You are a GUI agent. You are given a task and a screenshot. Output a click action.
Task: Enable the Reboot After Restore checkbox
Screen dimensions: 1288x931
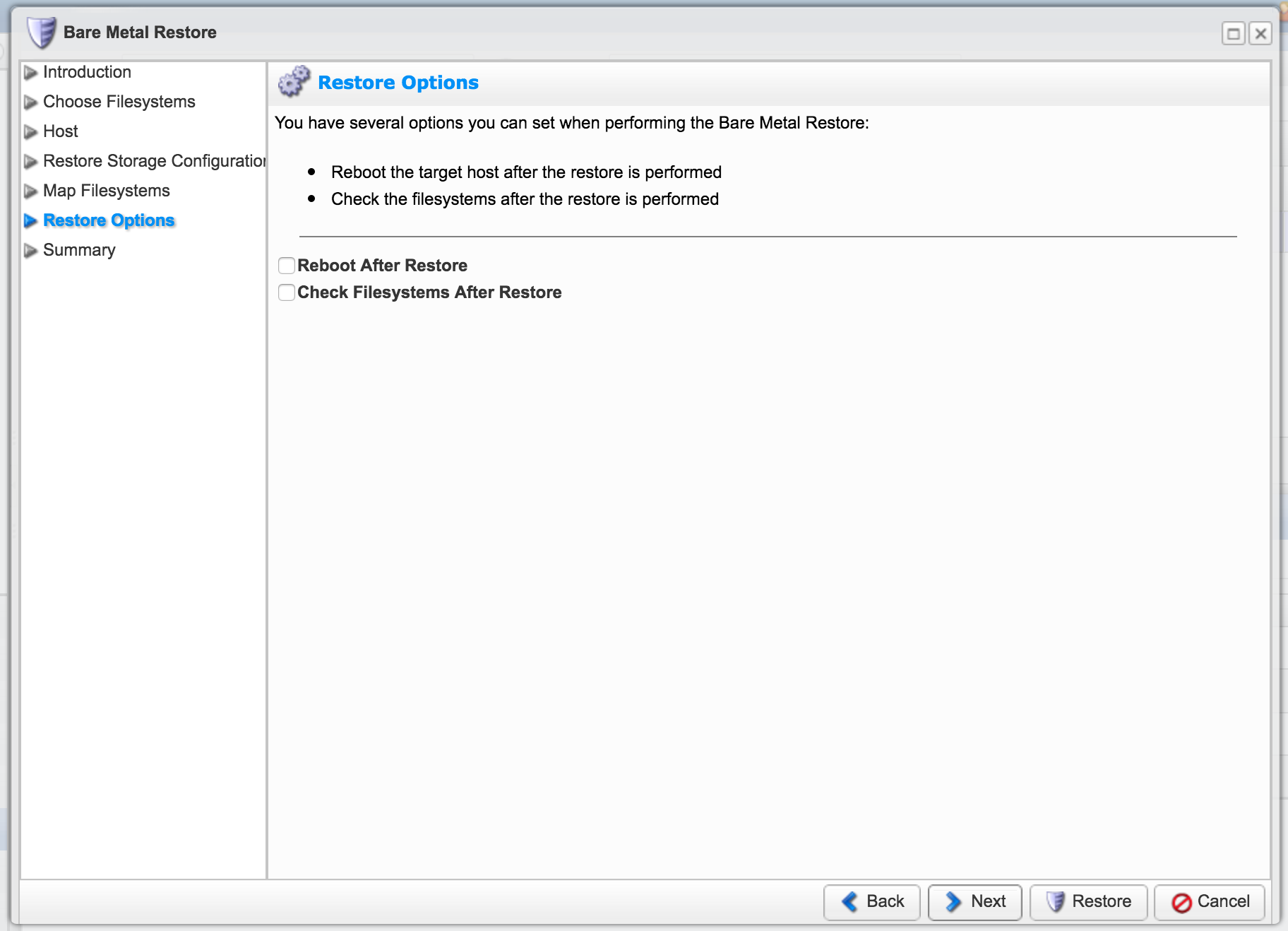[287, 266]
